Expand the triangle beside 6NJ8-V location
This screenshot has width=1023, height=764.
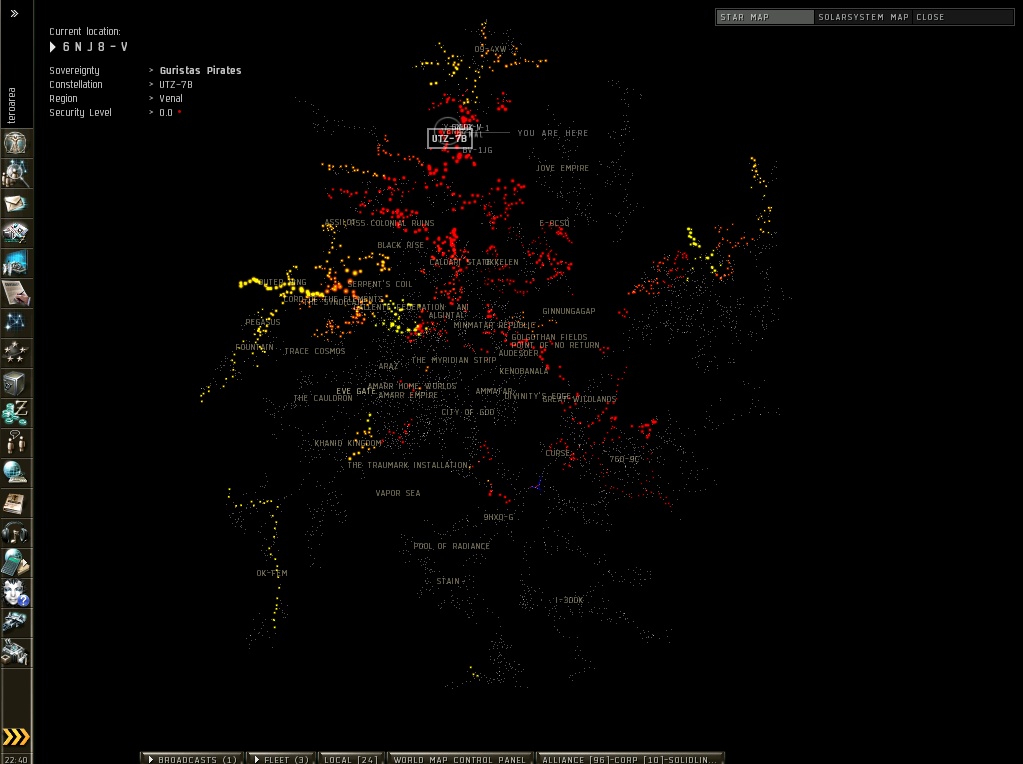(53, 47)
